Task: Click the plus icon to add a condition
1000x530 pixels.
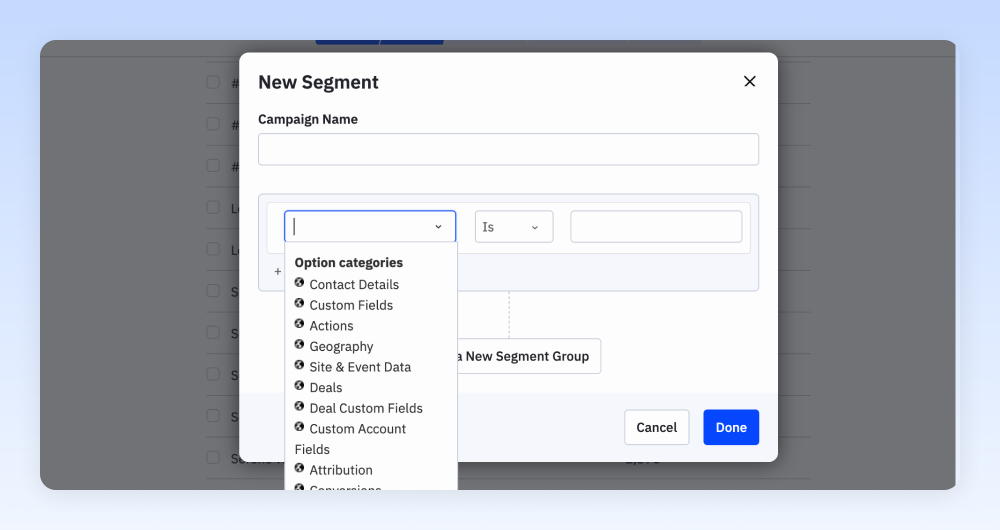Action: coord(277,271)
